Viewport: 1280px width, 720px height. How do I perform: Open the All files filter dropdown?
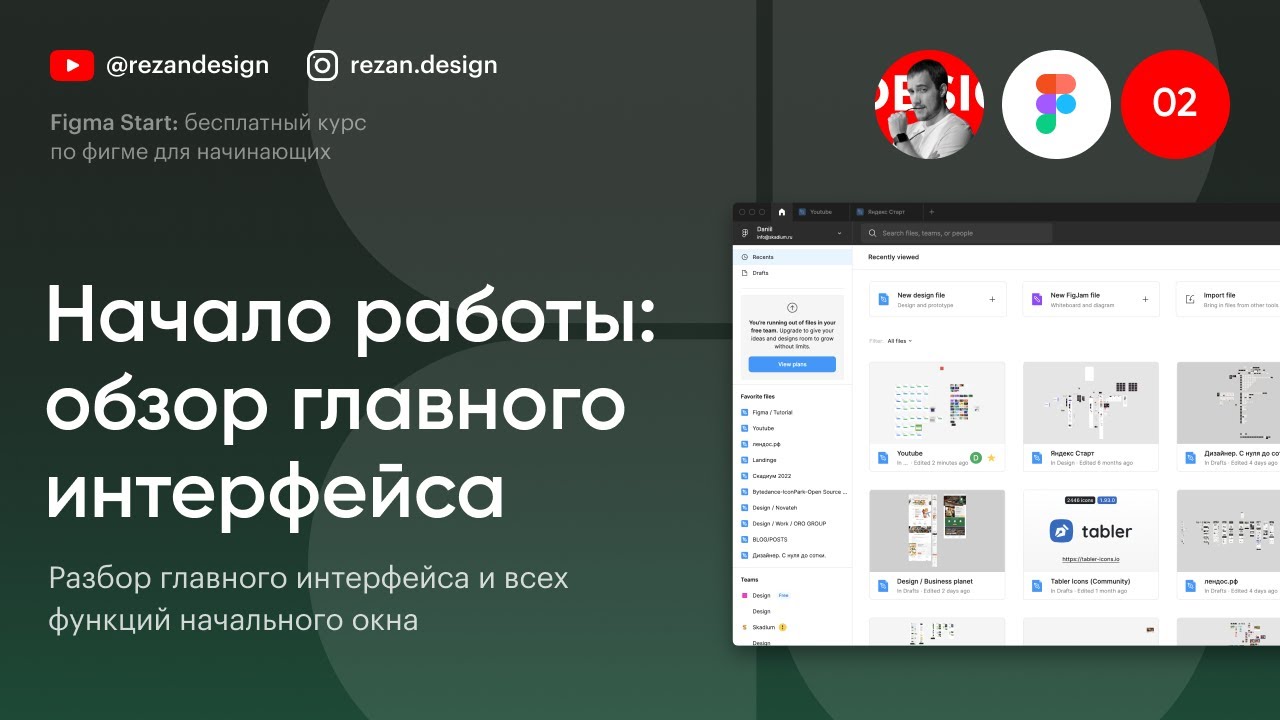[x=900, y=341]
